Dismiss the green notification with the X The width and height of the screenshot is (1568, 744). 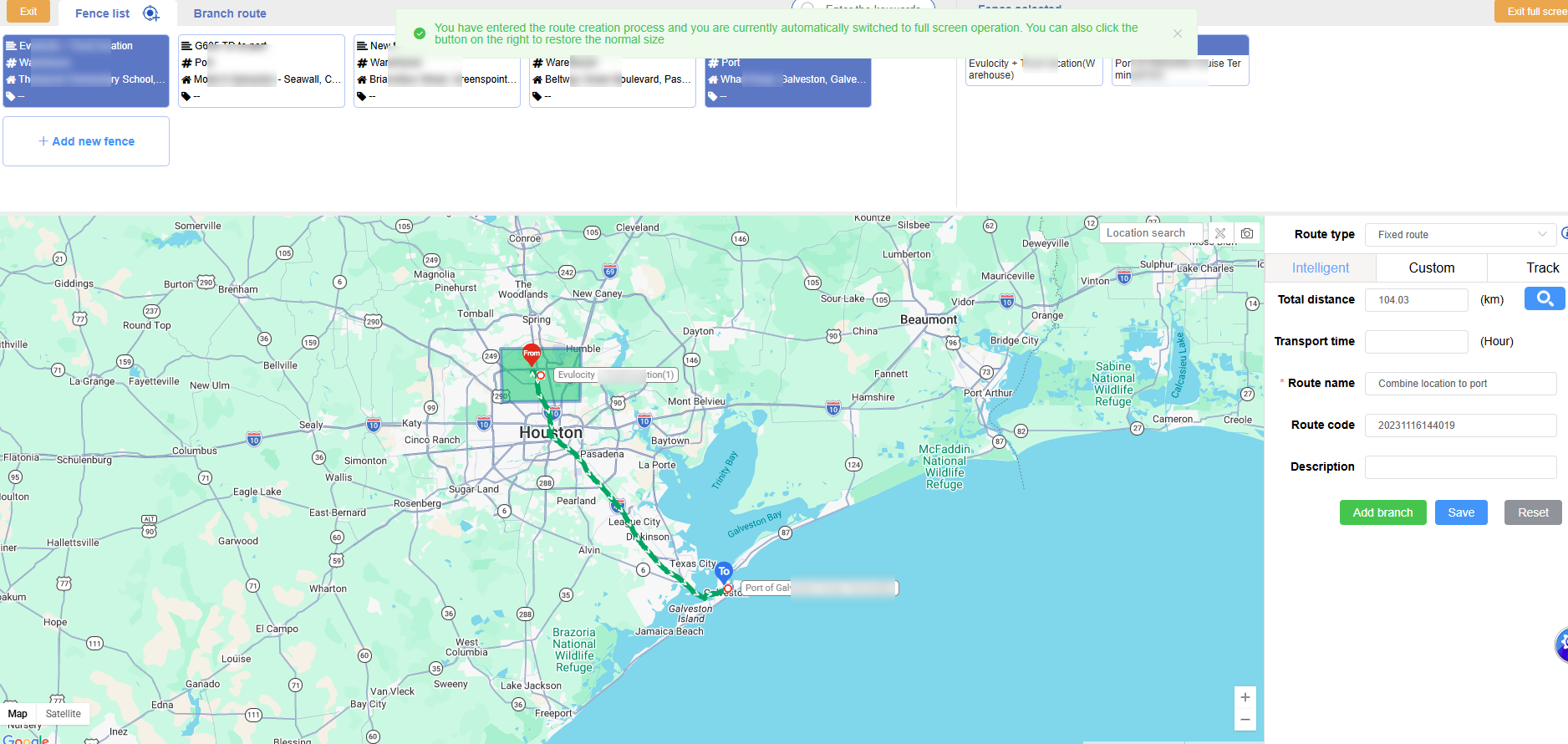(x=1177, y=33)
